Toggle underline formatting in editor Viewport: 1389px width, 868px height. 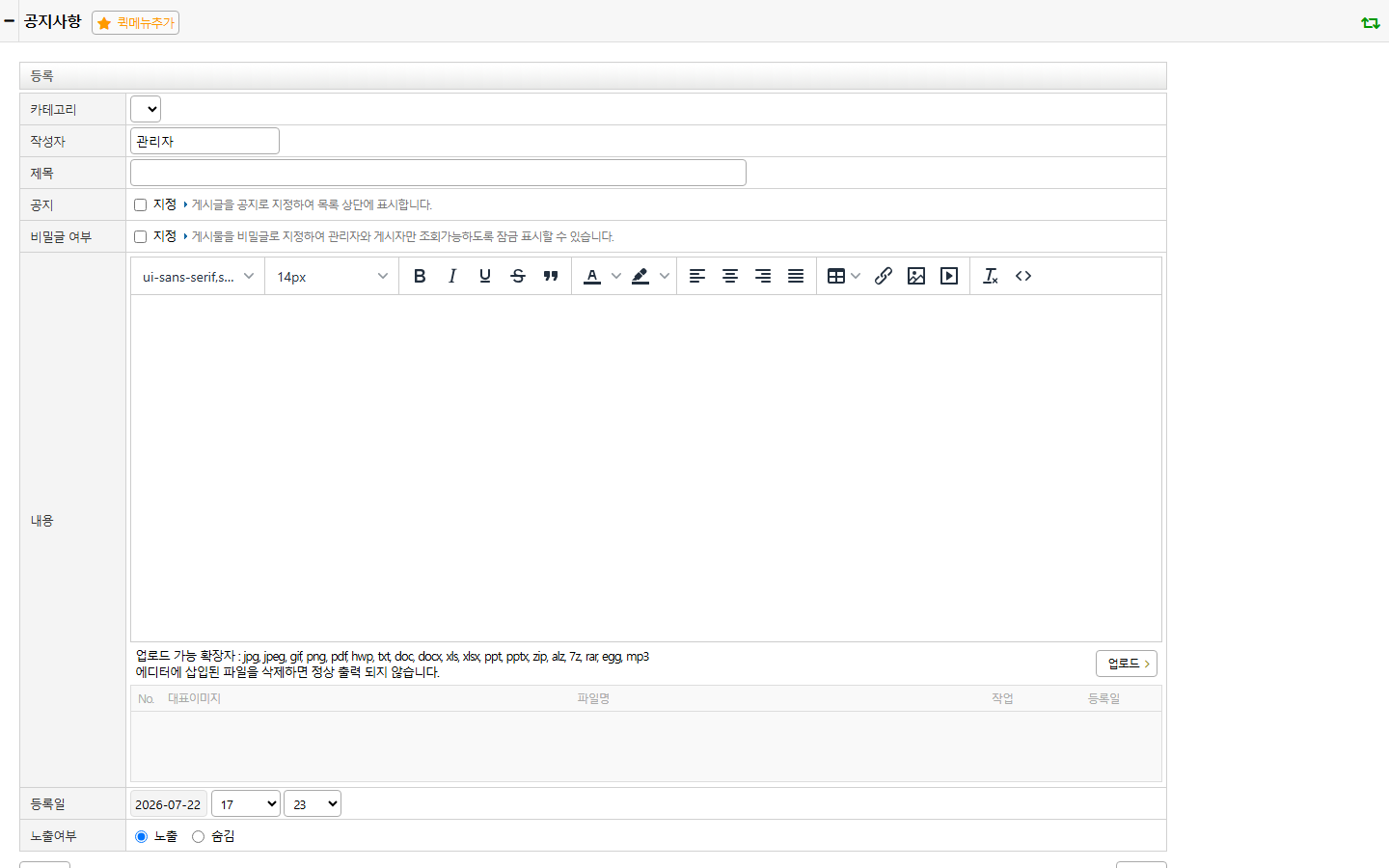tap(485, 276)
